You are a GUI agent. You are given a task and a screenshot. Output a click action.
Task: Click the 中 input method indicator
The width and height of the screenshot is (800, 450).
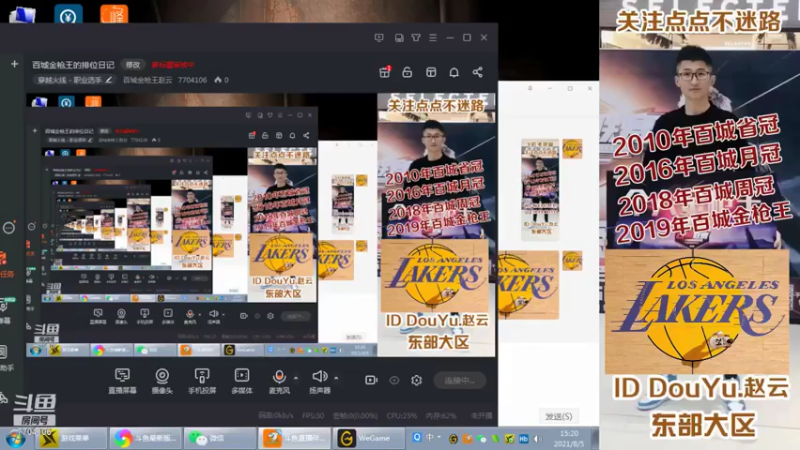tap(430, 437)
